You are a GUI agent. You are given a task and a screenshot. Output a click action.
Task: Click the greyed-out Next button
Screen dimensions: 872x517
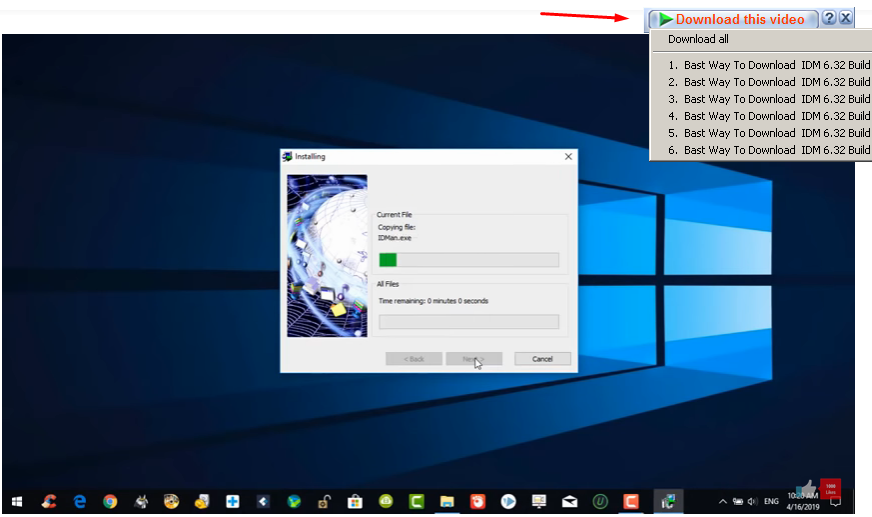[x=474, y=359]
